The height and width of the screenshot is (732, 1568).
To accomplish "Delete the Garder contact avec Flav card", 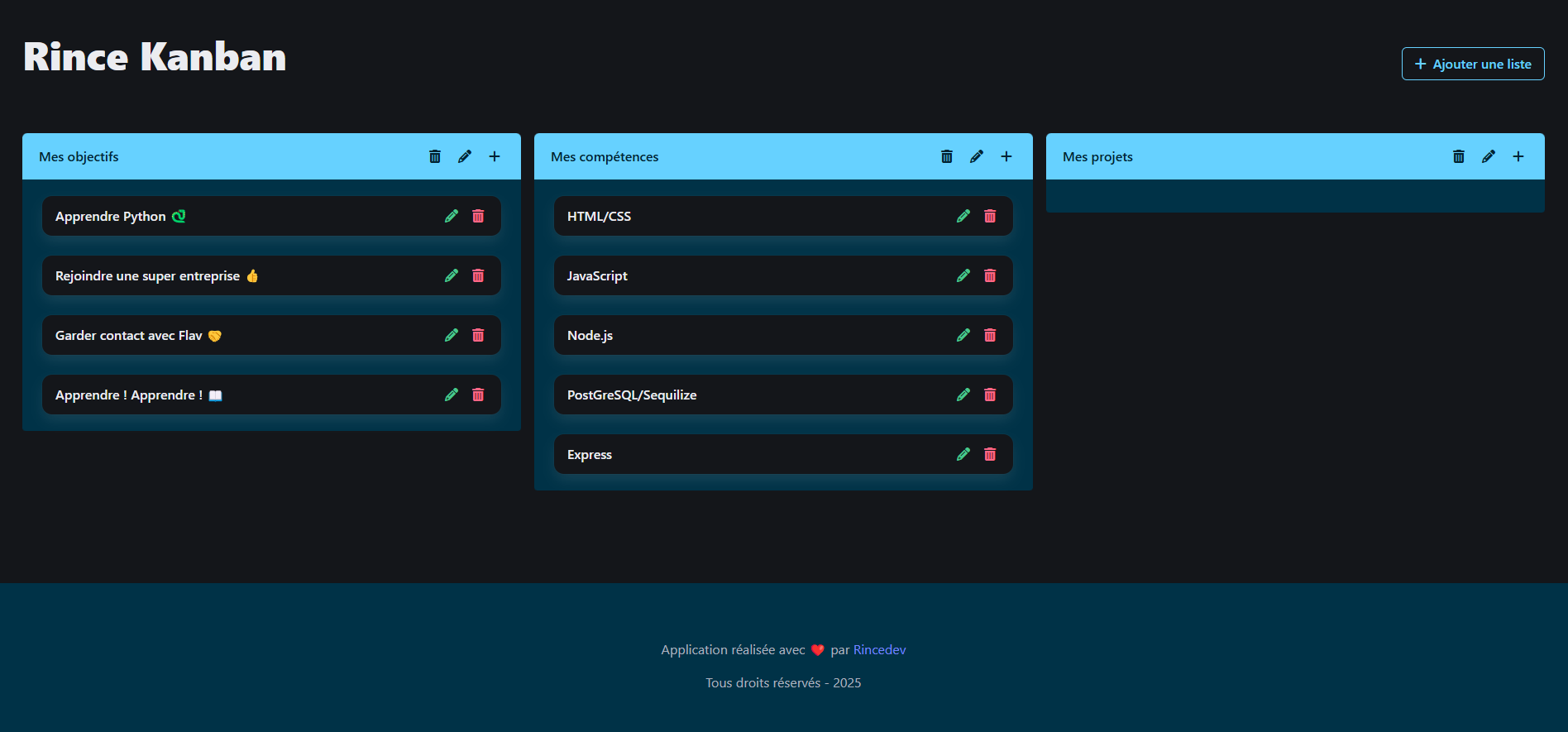I will pyautogui.click(x=478, y=335).
